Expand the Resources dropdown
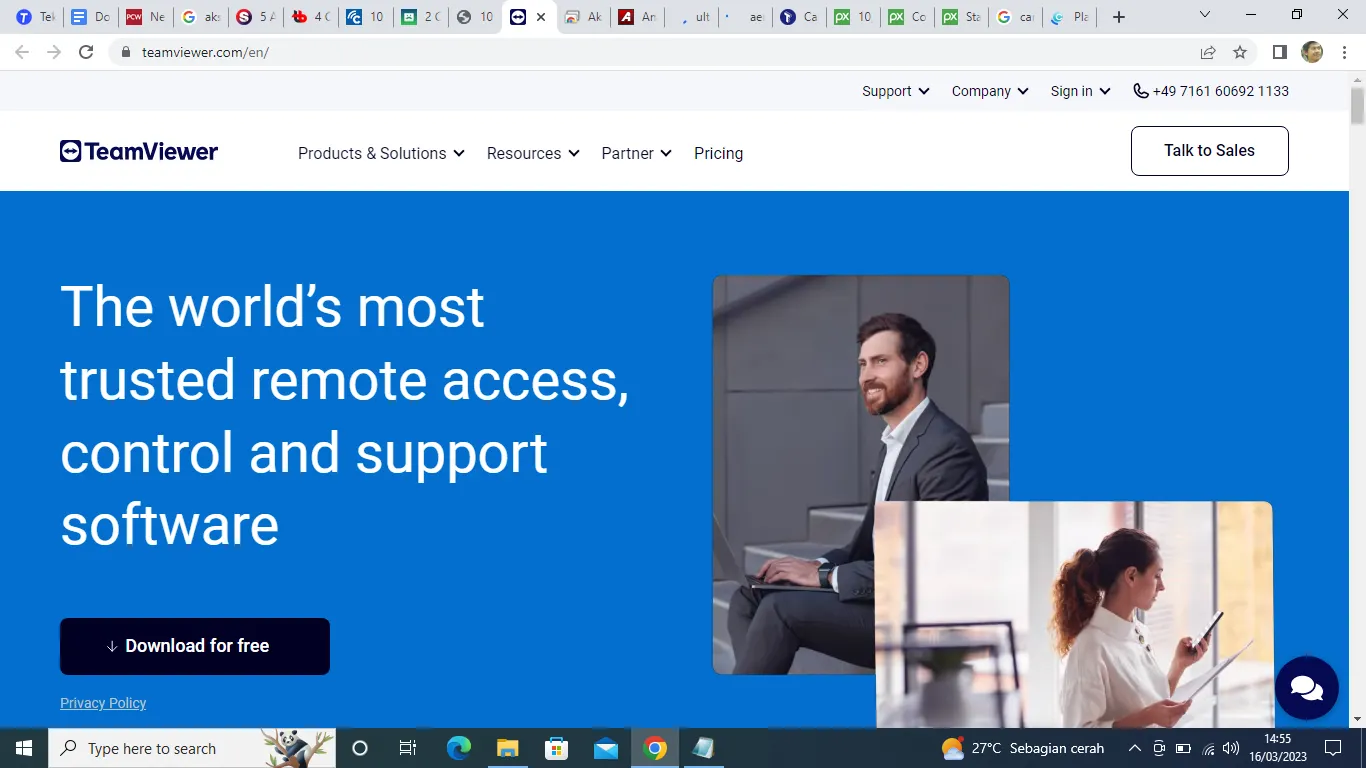Screen dimensions: 1366x768 [x=532, y=153]
